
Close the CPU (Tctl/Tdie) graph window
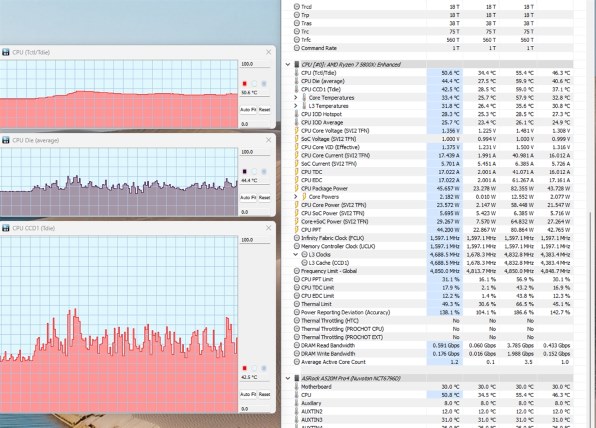point(269,52)
